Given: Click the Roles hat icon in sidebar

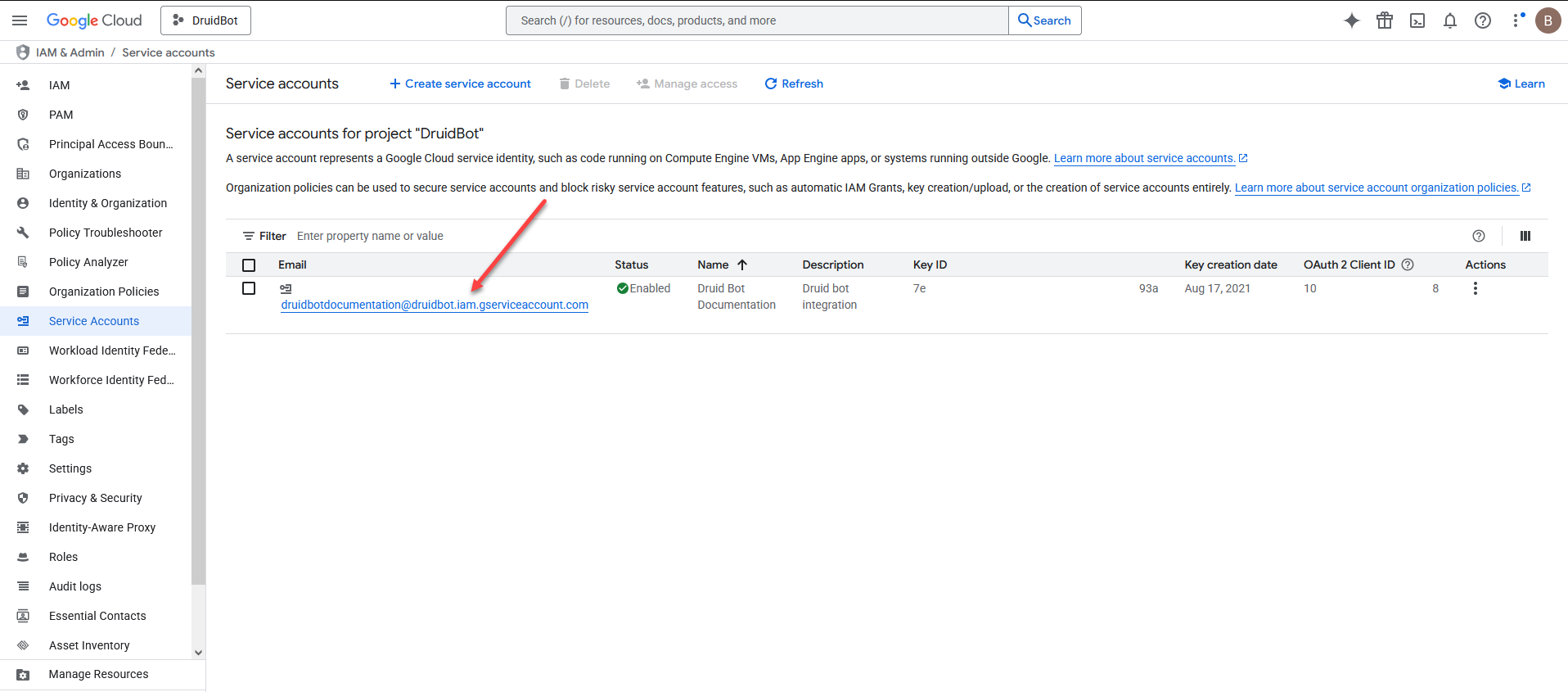Looking at the screenshot, I should coord(23,557).
